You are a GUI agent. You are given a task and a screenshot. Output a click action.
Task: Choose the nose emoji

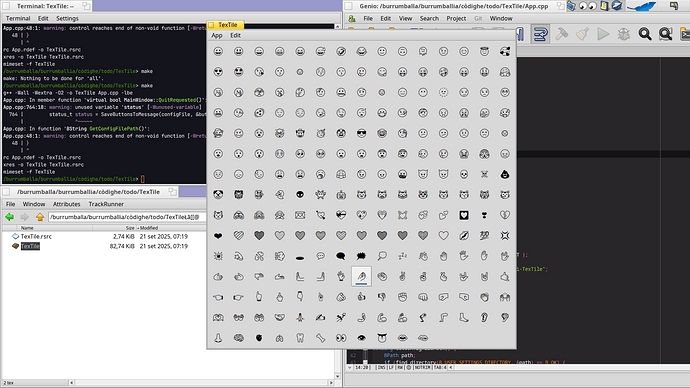point(218,338)
